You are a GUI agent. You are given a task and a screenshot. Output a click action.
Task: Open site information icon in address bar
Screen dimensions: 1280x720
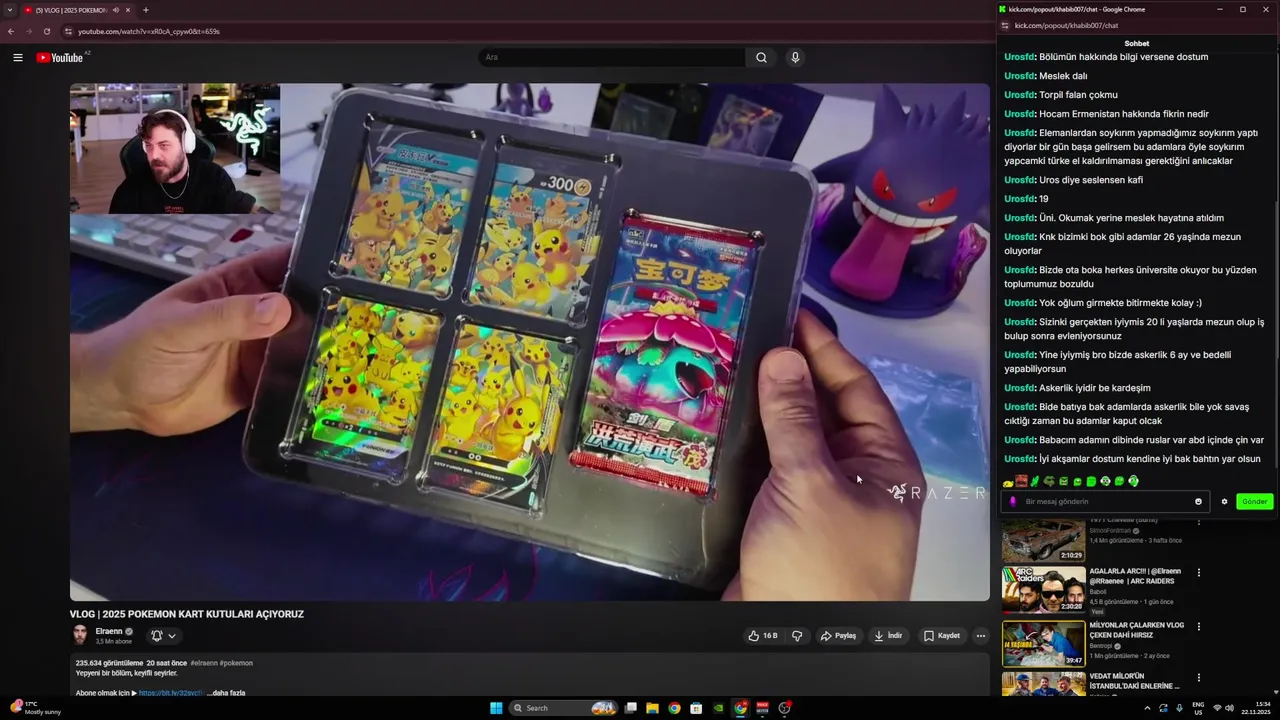pyautogui.click(x=67, y=31)
